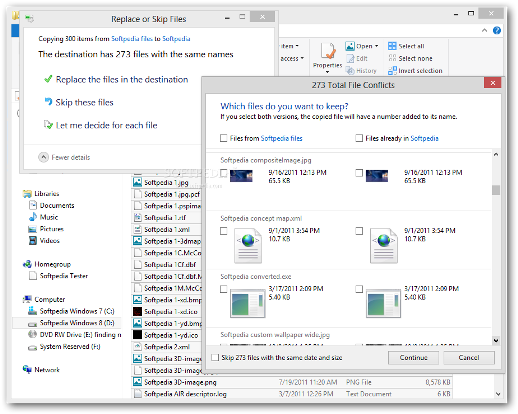This screenshot has height=414, width=518.
Task: Choose Replace the files in the destination
Action: [122, 79]
